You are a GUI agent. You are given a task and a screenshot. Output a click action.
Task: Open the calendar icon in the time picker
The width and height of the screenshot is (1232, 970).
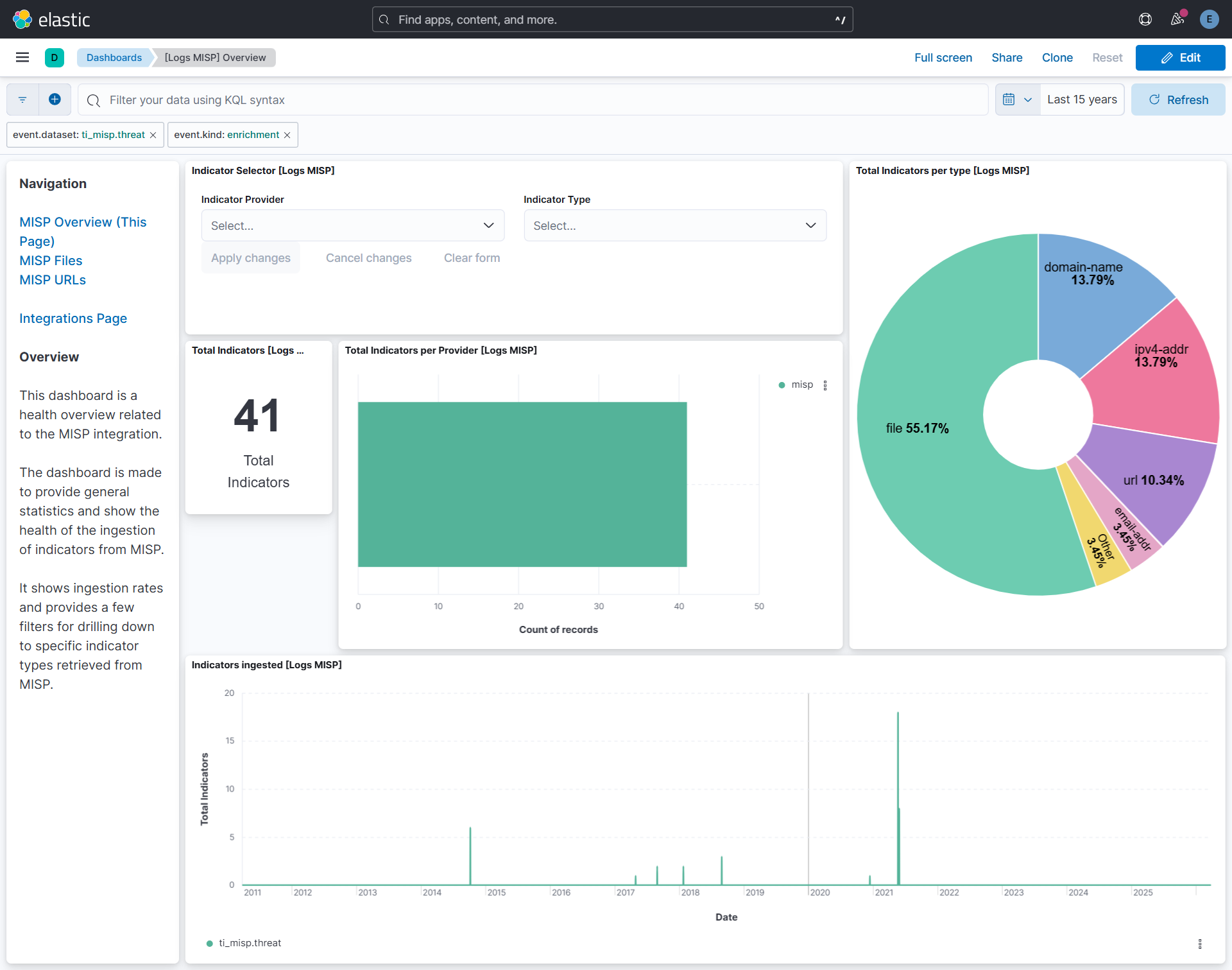click(1009, 99)
